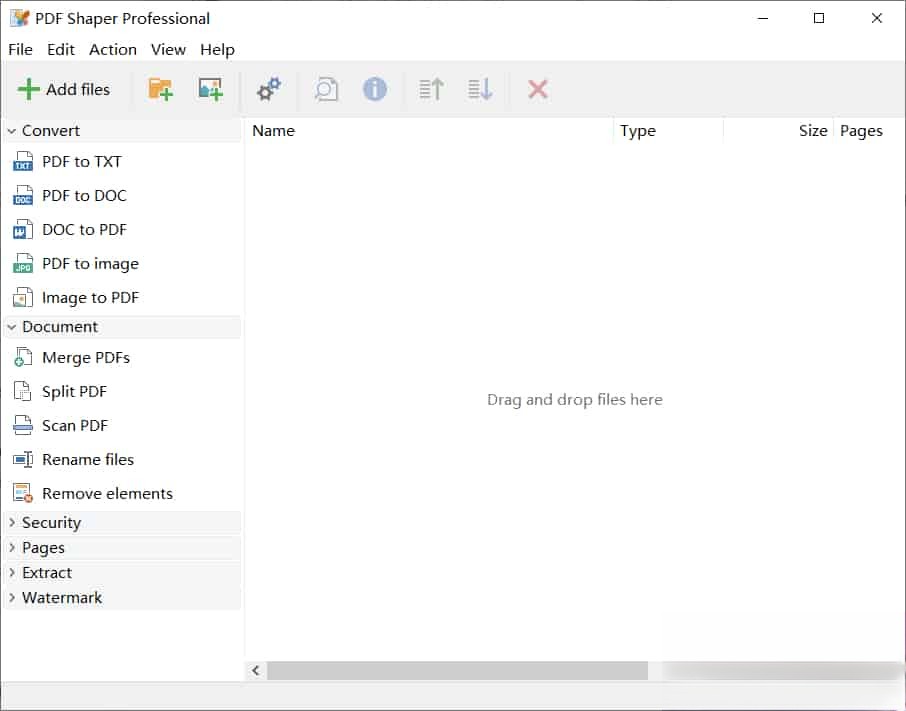Image resolution: width=906 pixels, height=711 pixels.
Task: Select DOC to PDF label
Action: (84, 230)
